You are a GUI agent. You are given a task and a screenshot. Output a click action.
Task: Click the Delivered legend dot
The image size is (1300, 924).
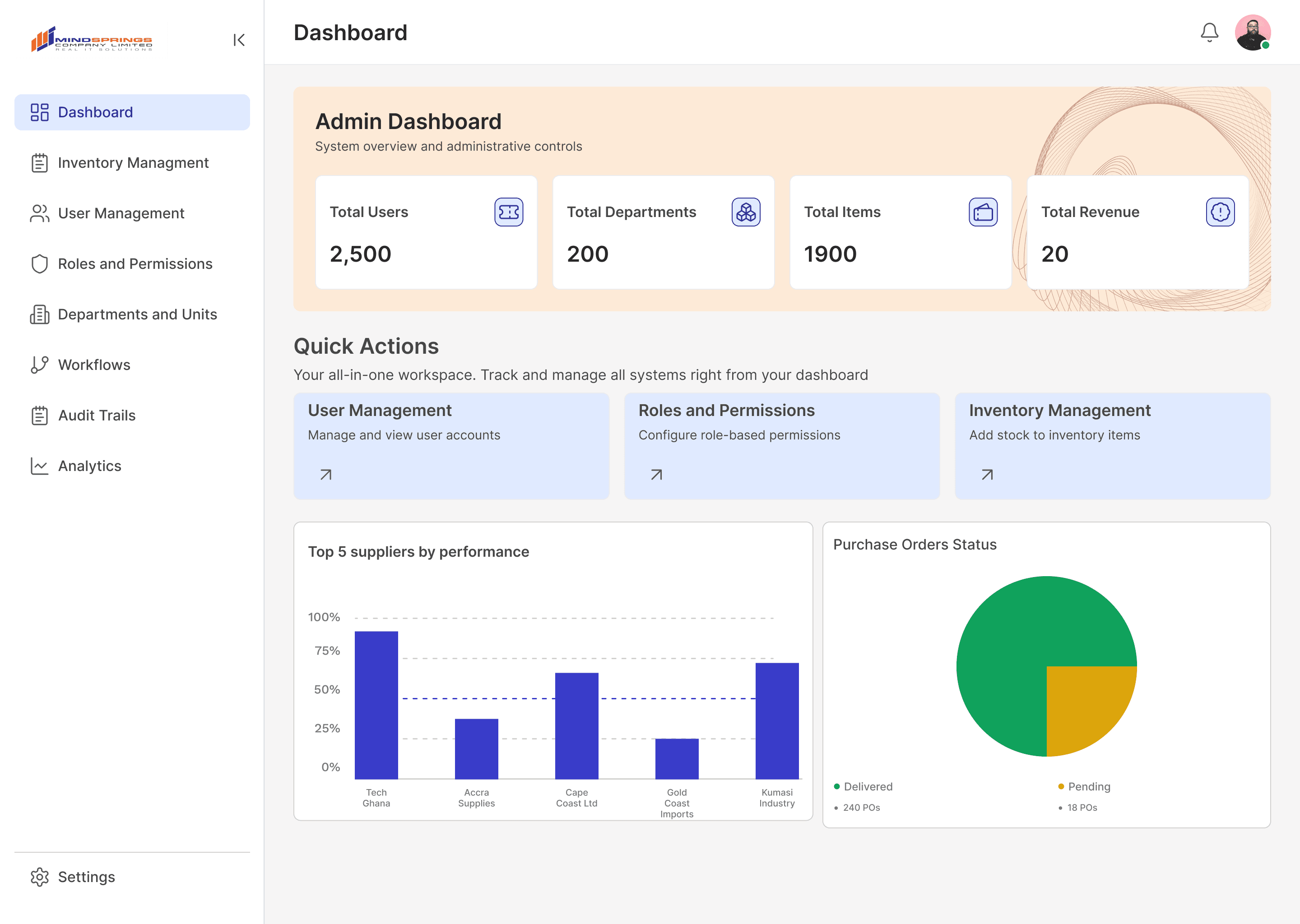[x=837, y=786]
